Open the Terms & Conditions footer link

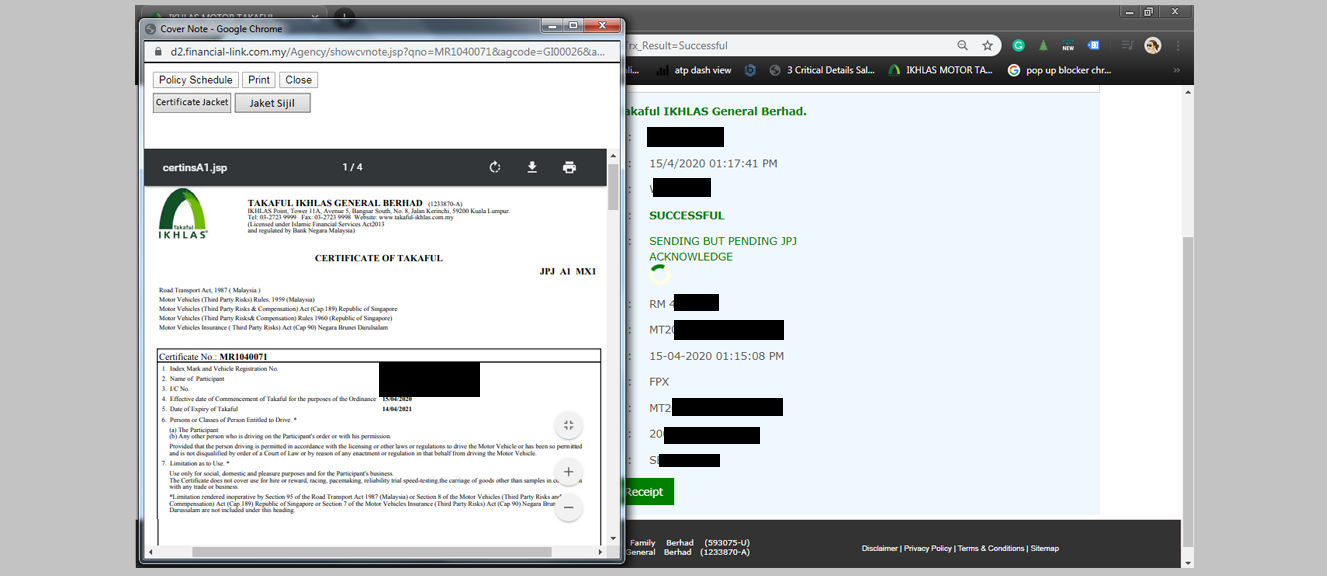pos(991,548)
